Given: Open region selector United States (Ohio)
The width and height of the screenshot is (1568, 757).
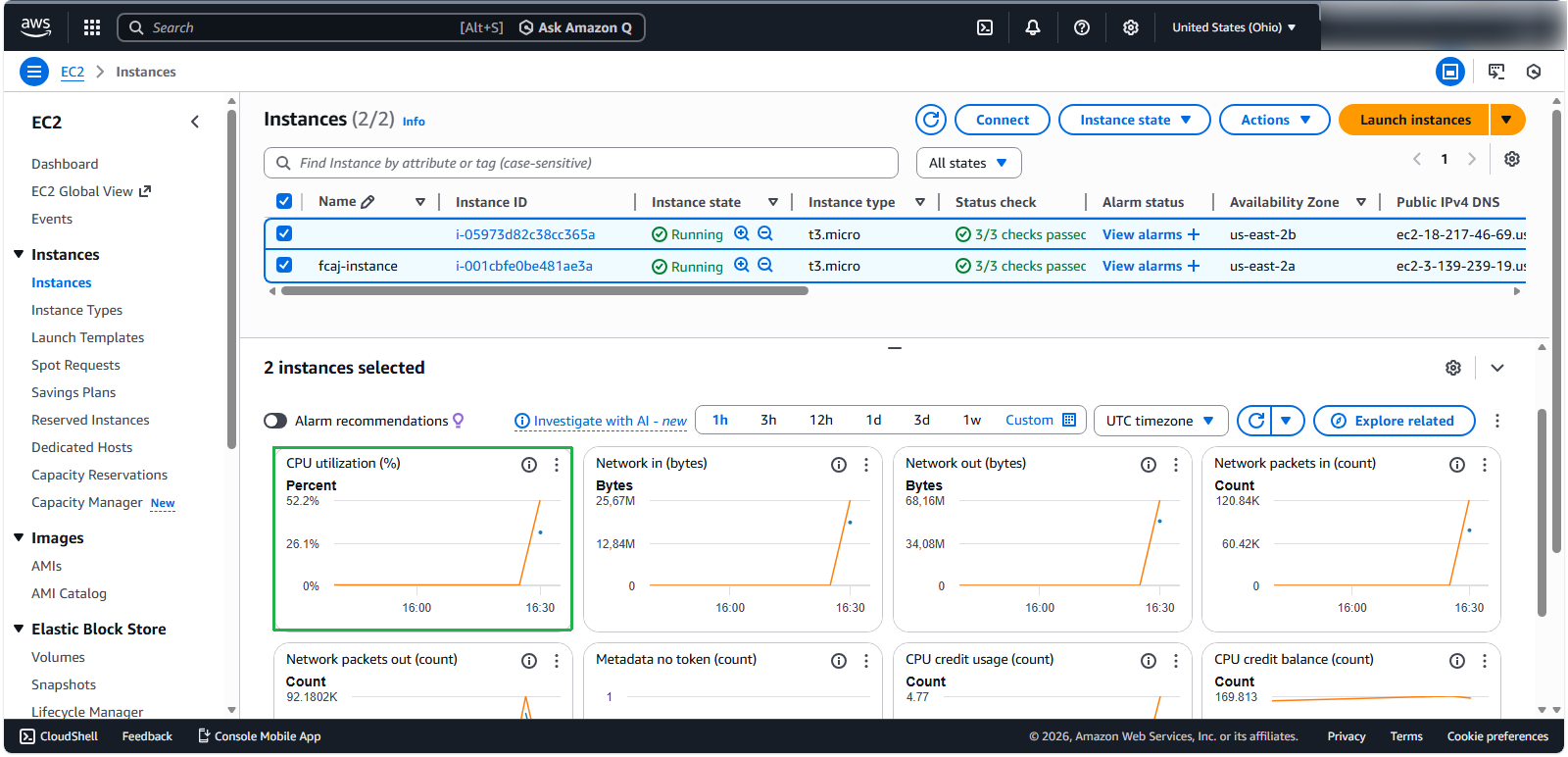Looking at the screenshot, I should pyautogui.click(x=1234, y=27).
